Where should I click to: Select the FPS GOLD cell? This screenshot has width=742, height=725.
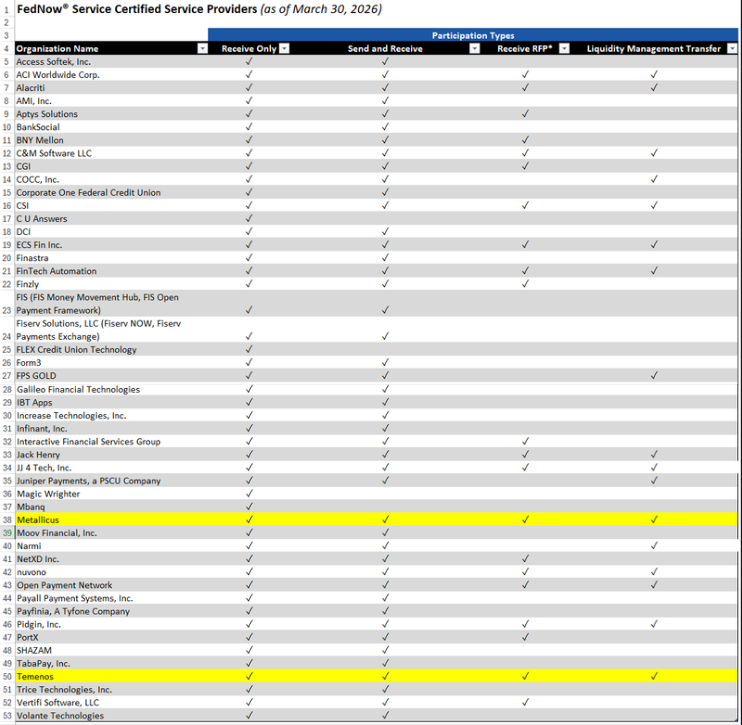[x=112, y=376]
